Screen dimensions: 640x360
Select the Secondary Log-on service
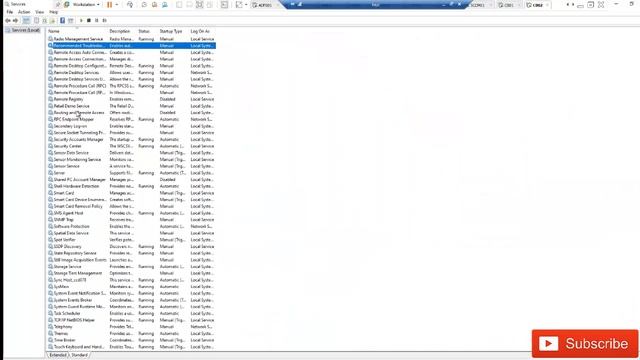131,126
